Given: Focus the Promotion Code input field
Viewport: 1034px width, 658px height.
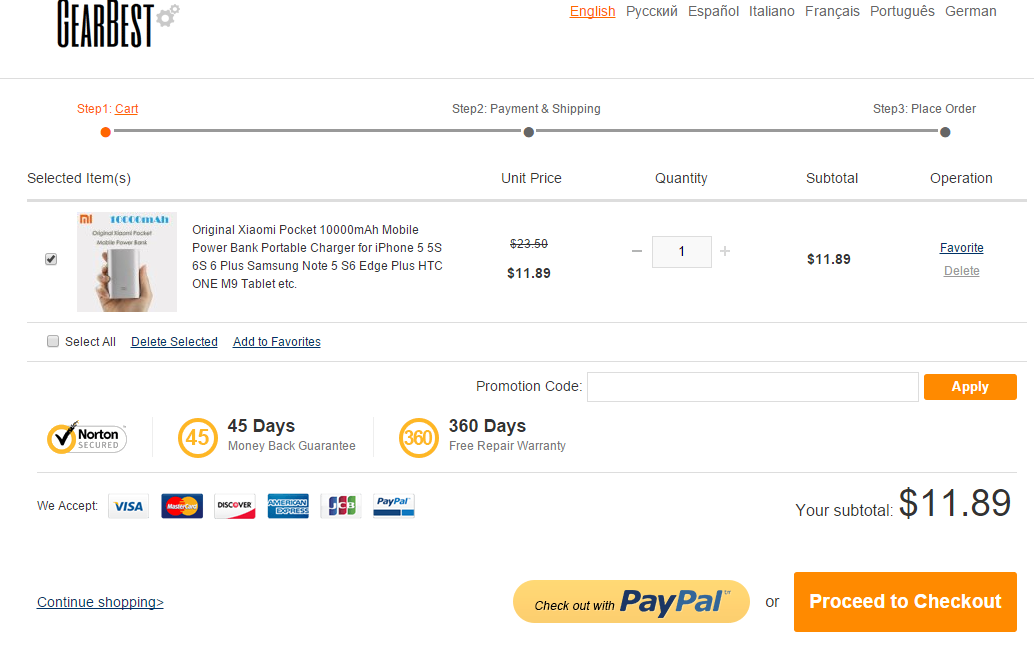Looking at the screenshot, I should tap(752, 387).
